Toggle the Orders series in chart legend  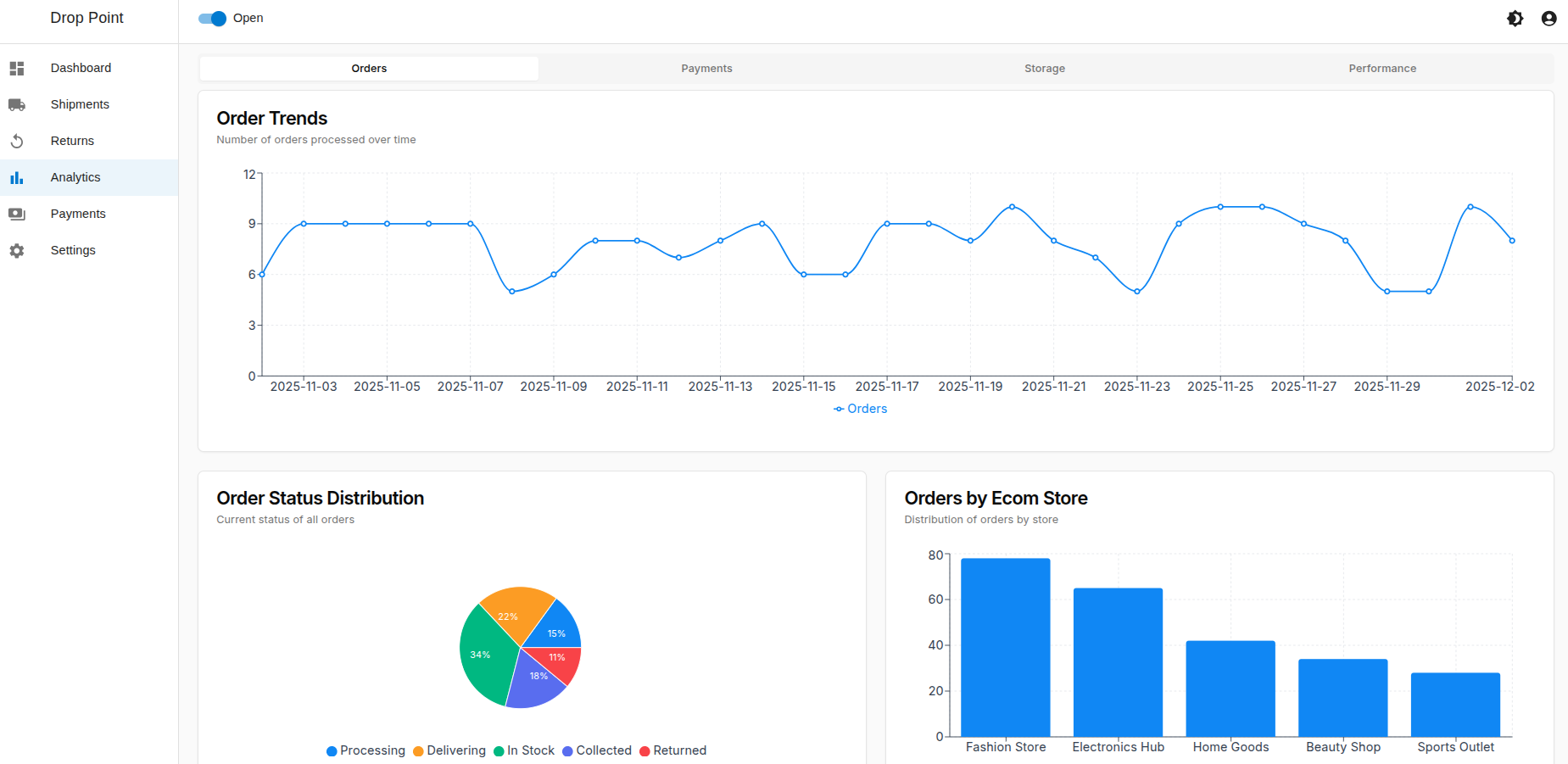(860, 409)
